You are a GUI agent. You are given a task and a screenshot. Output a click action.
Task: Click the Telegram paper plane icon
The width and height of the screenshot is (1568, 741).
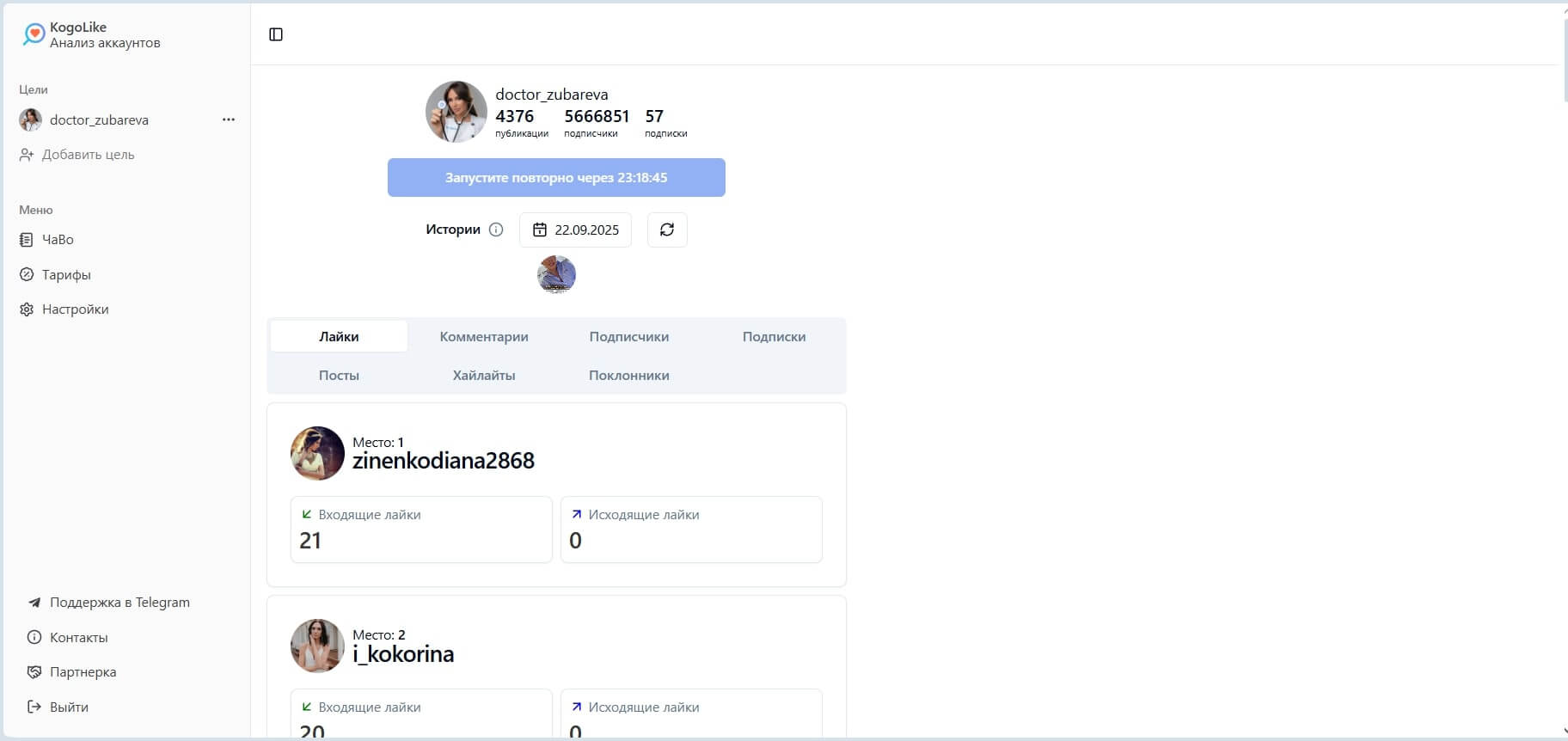point(34,603)
